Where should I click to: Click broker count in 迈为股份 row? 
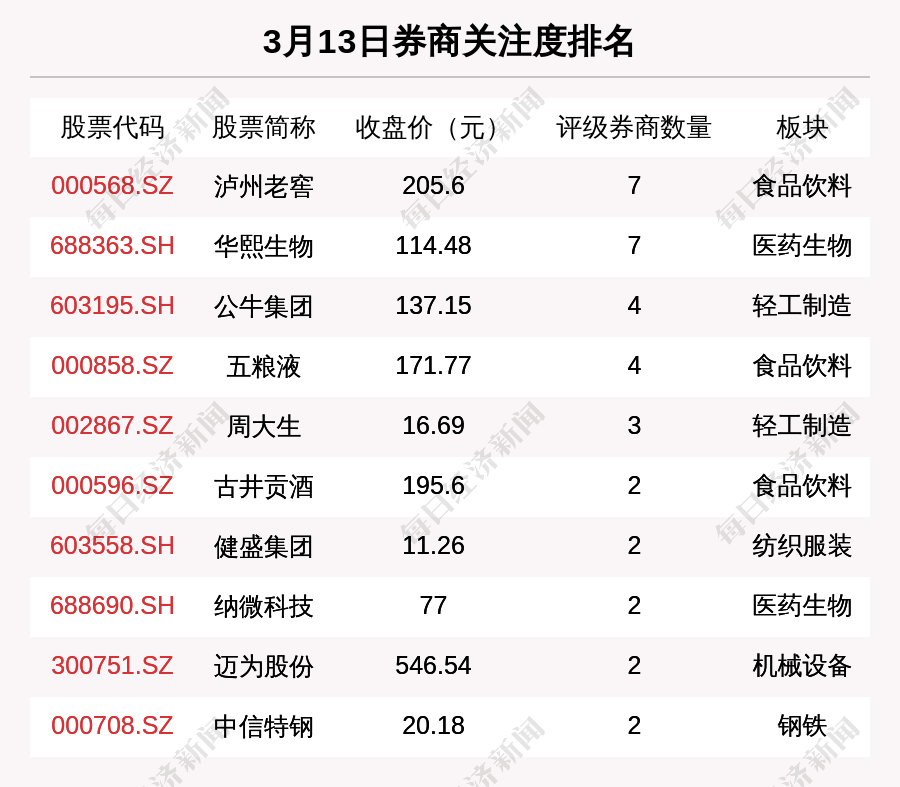pos(634,666)
